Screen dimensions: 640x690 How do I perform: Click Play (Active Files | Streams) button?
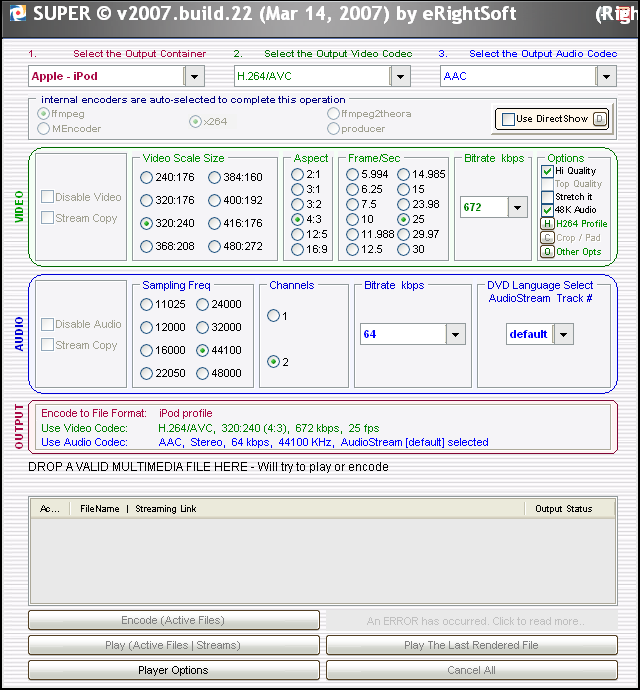174,646
